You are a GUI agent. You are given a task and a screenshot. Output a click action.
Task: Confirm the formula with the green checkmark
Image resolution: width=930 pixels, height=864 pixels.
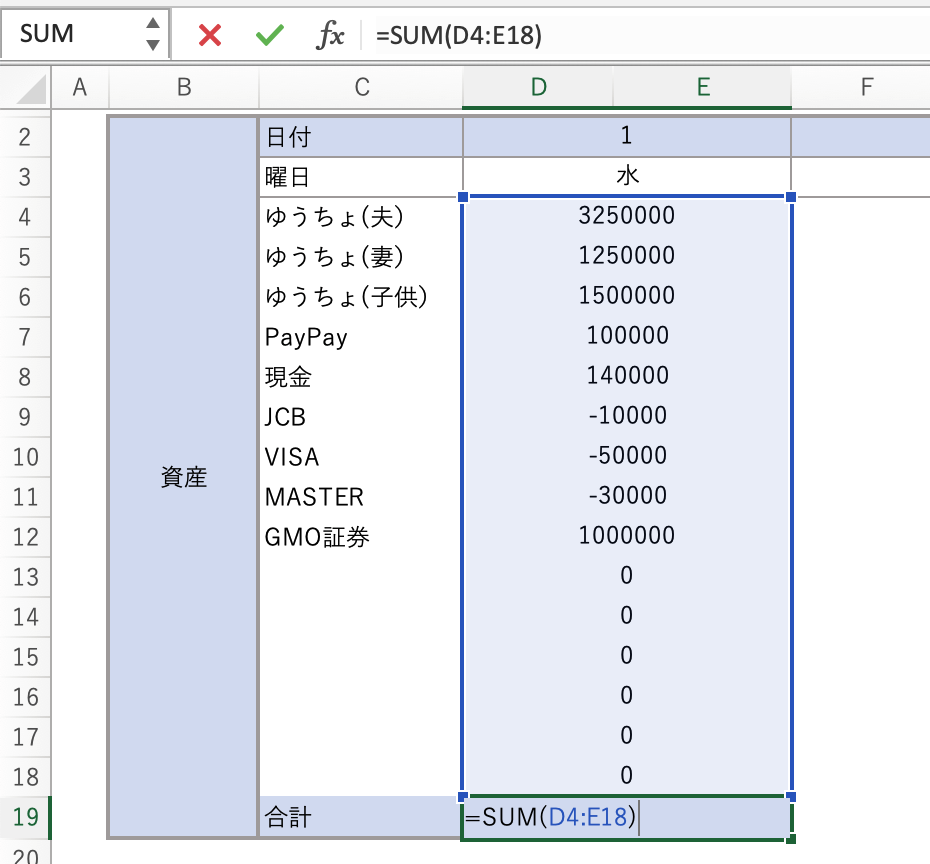[x=269, y=35]
